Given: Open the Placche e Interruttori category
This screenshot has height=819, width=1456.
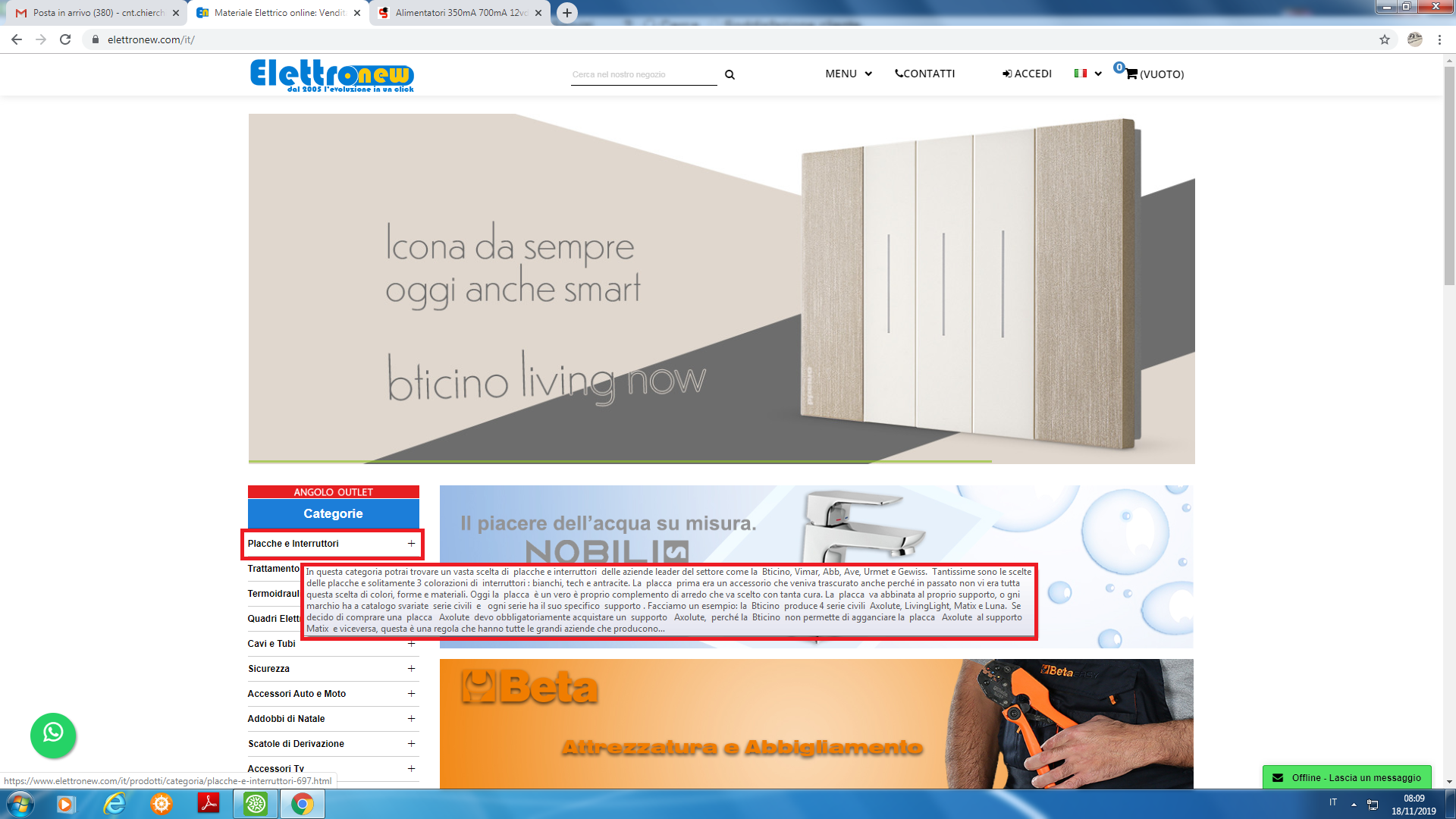Looking at the screenshot, I should click(293, 544).
